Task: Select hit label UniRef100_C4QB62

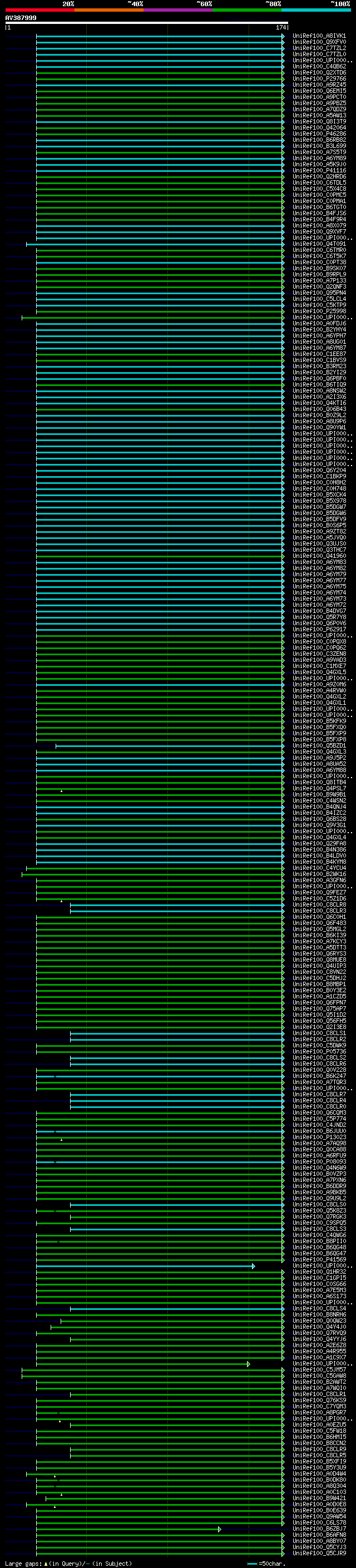Action: (319, 66)
